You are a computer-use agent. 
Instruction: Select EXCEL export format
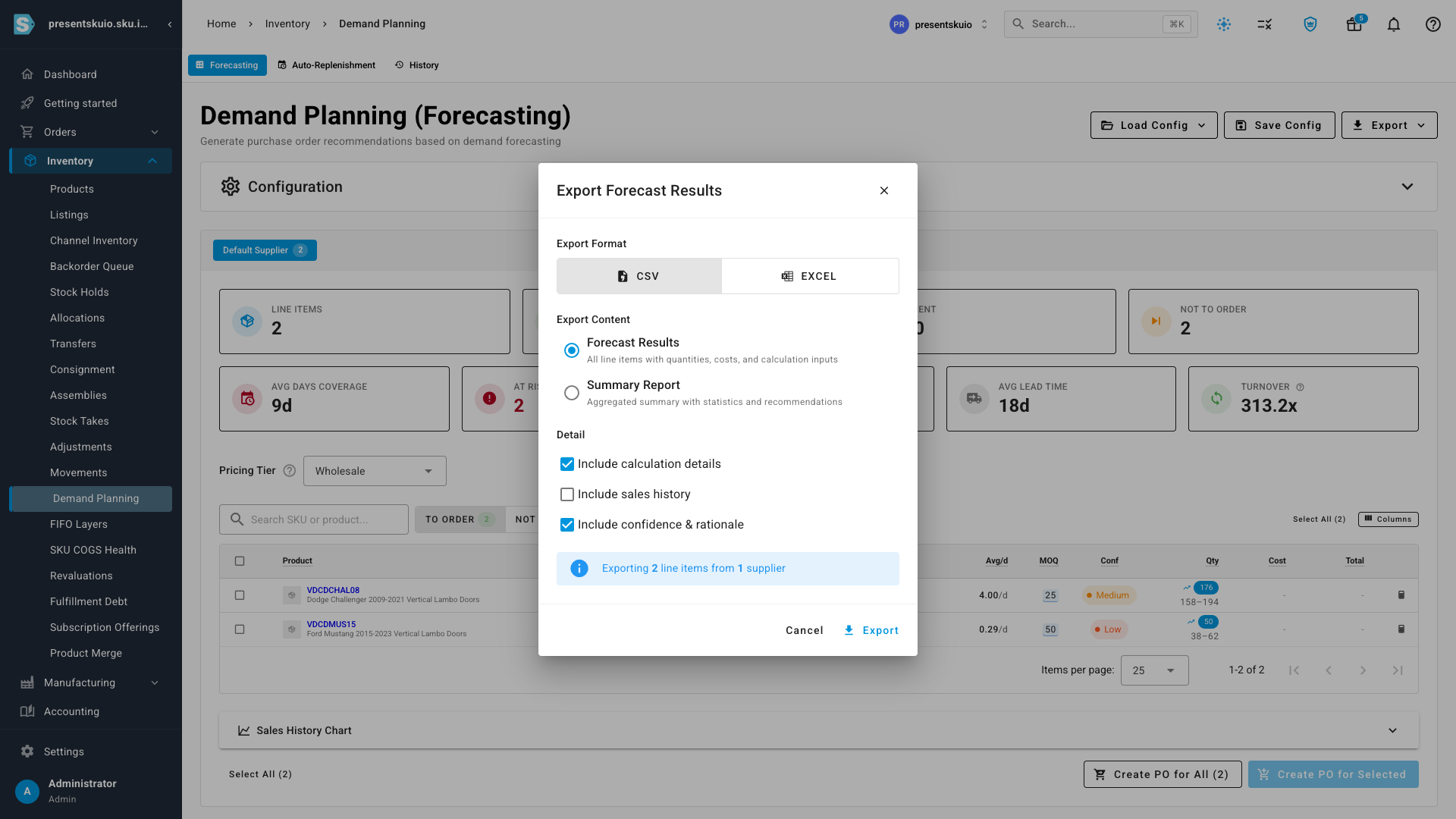(810, 276)
